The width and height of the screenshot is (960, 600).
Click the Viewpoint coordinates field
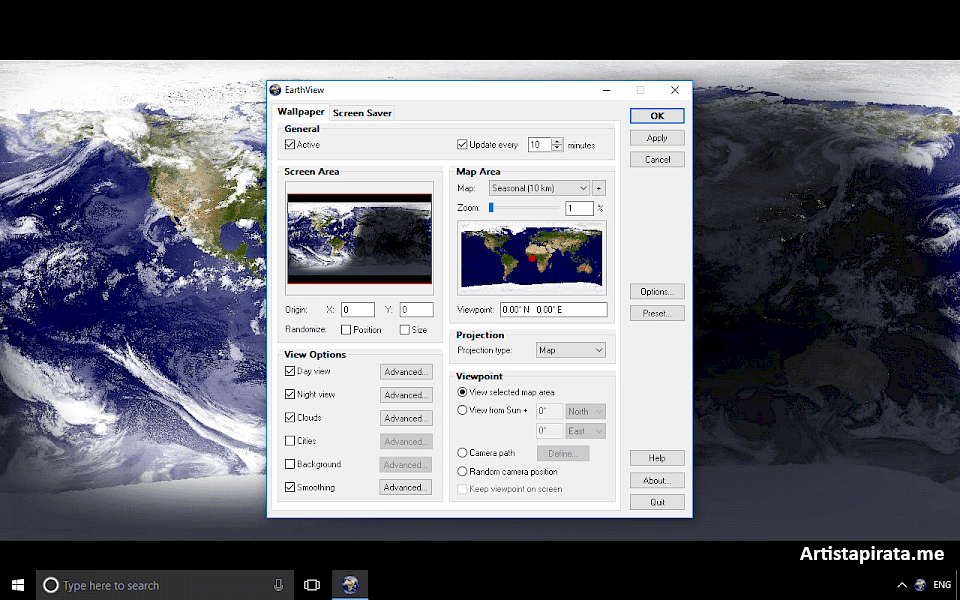click(553, 309)
